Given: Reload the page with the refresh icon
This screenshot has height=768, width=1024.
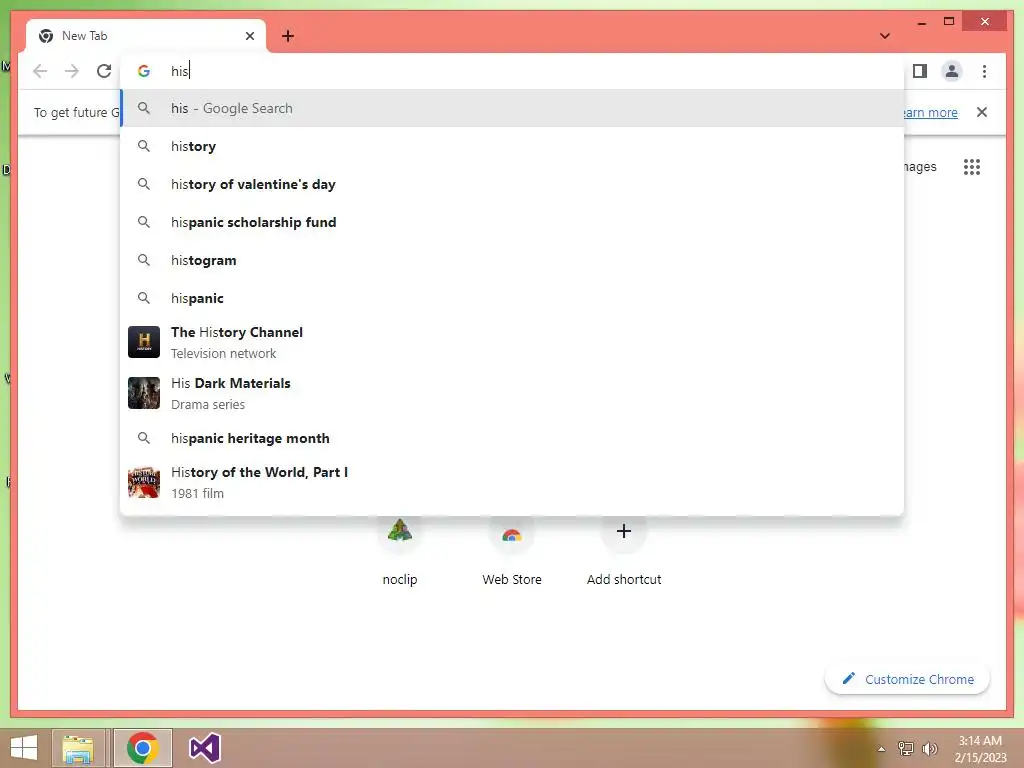Looking at the screenshot, I should (104, 71).
